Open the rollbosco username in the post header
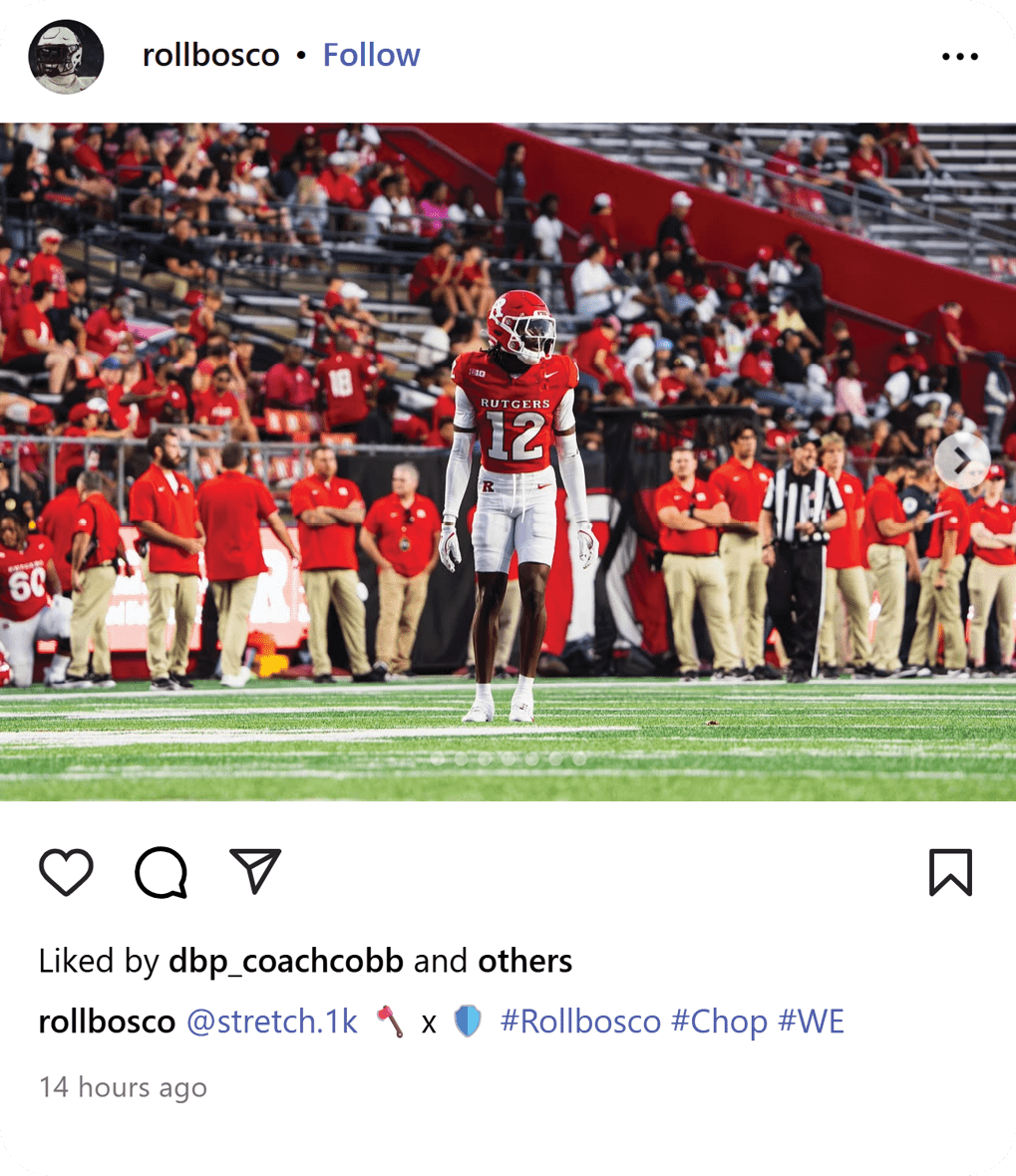This screenshot has height=1176, width=1016. [210, 55]
